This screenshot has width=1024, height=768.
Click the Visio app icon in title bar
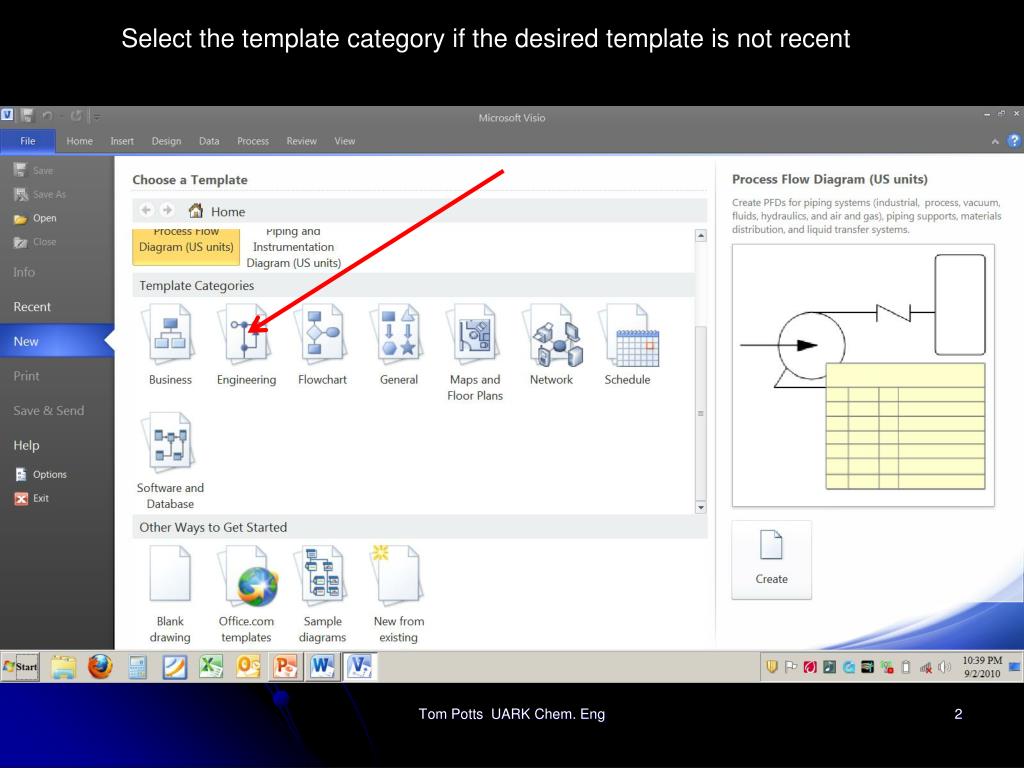click(x=7, y=115)
